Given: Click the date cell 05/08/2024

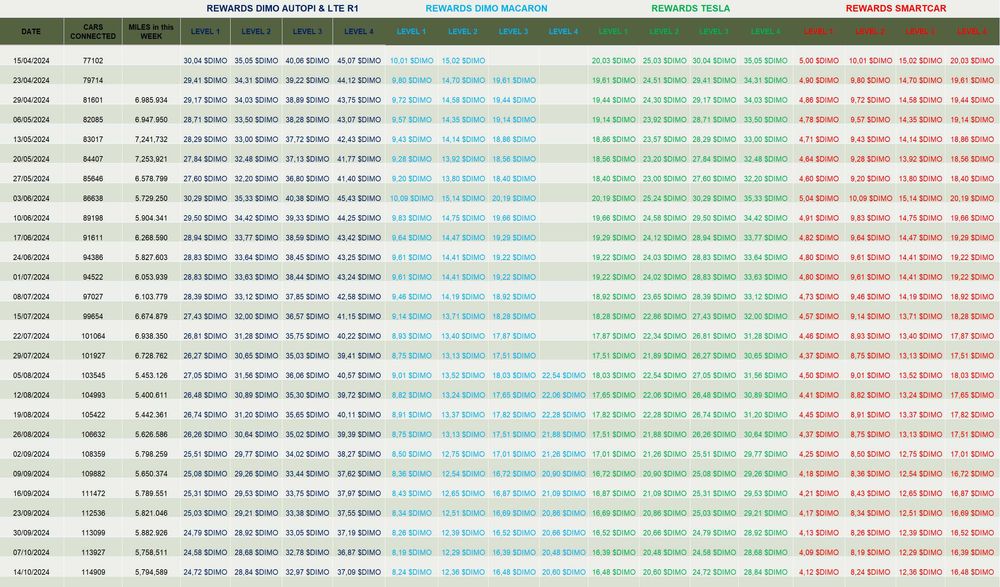Looking at the screenshot, I should point(31,376).
